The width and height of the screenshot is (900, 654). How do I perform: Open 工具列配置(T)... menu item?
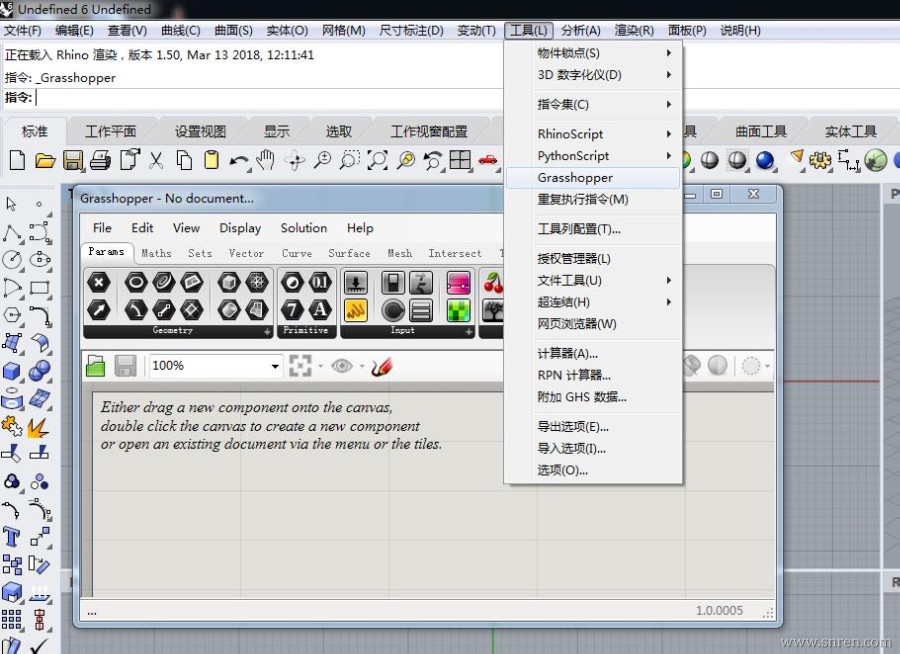[x=594, y=229]
